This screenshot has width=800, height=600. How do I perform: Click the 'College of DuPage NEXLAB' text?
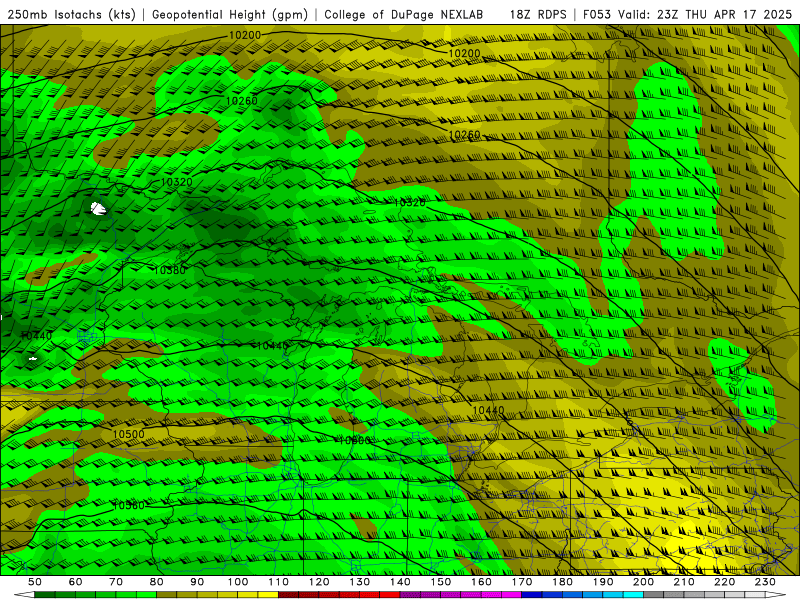(x=404, y=15)
